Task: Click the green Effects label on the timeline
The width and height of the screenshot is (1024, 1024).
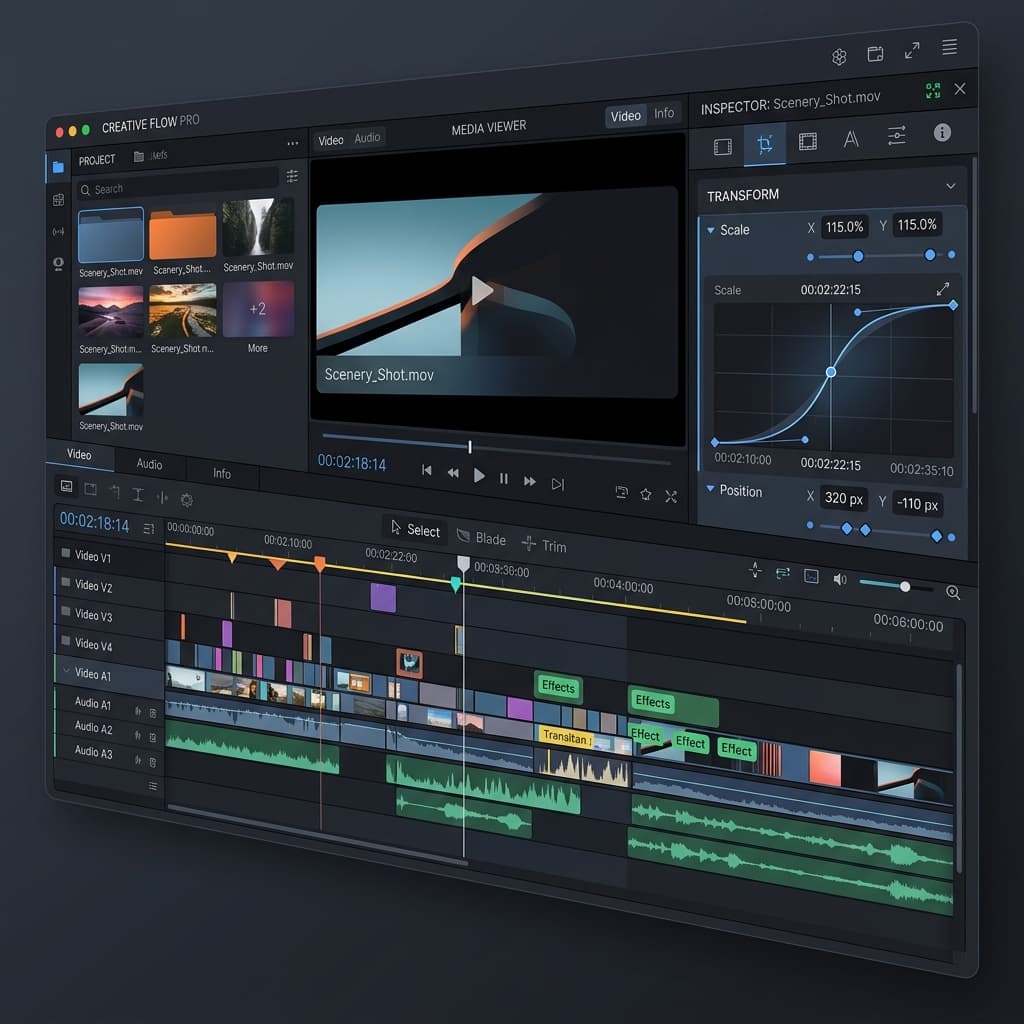Action: pyautogui.click(x=558, y=688)
